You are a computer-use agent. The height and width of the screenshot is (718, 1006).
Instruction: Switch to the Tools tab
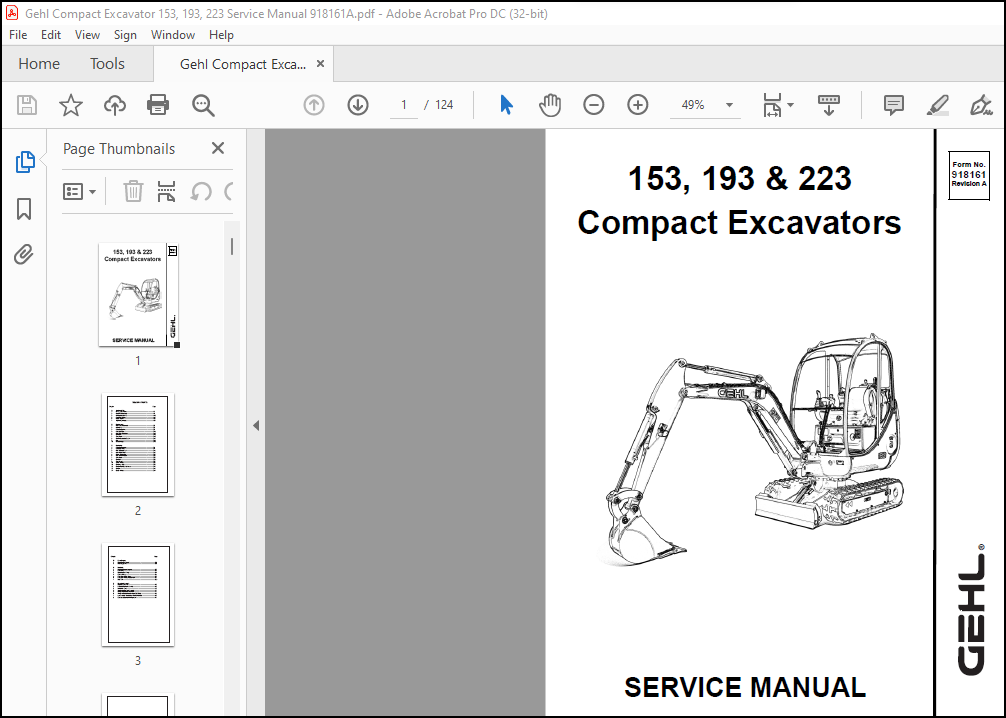(x=107, y=64)
